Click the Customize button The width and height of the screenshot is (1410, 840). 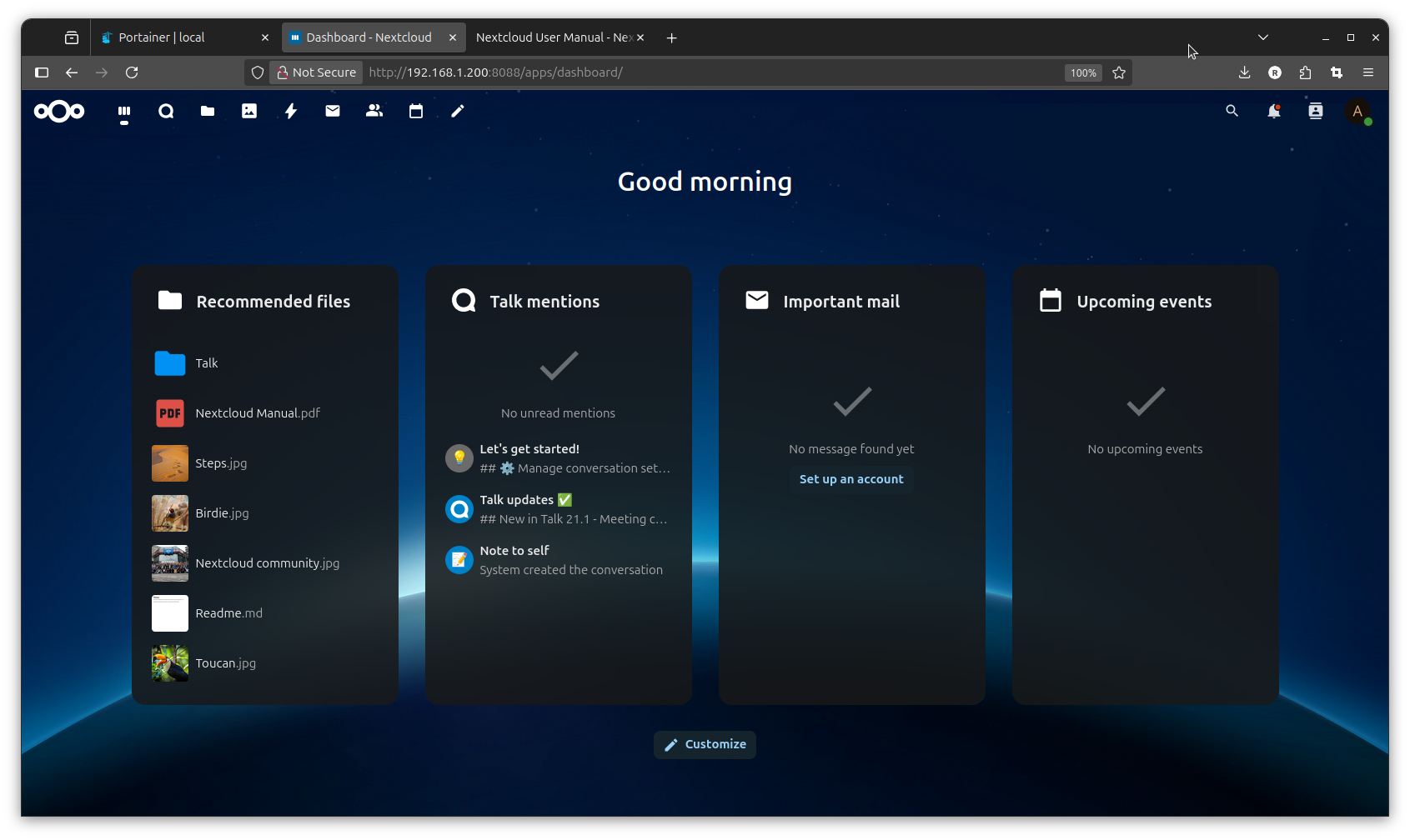(x=705, y=744)
